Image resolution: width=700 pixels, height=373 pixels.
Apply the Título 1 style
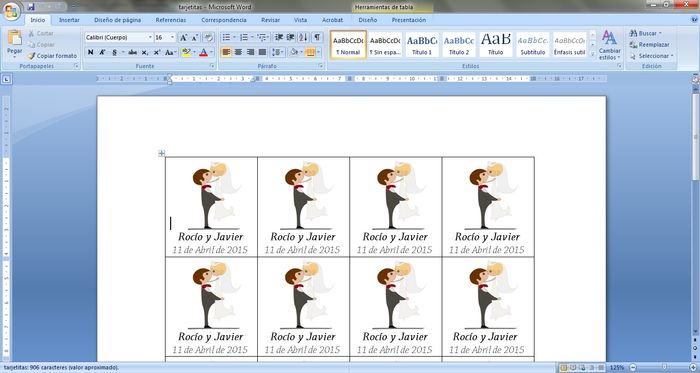pyautogui.click(x=422, y=44)
